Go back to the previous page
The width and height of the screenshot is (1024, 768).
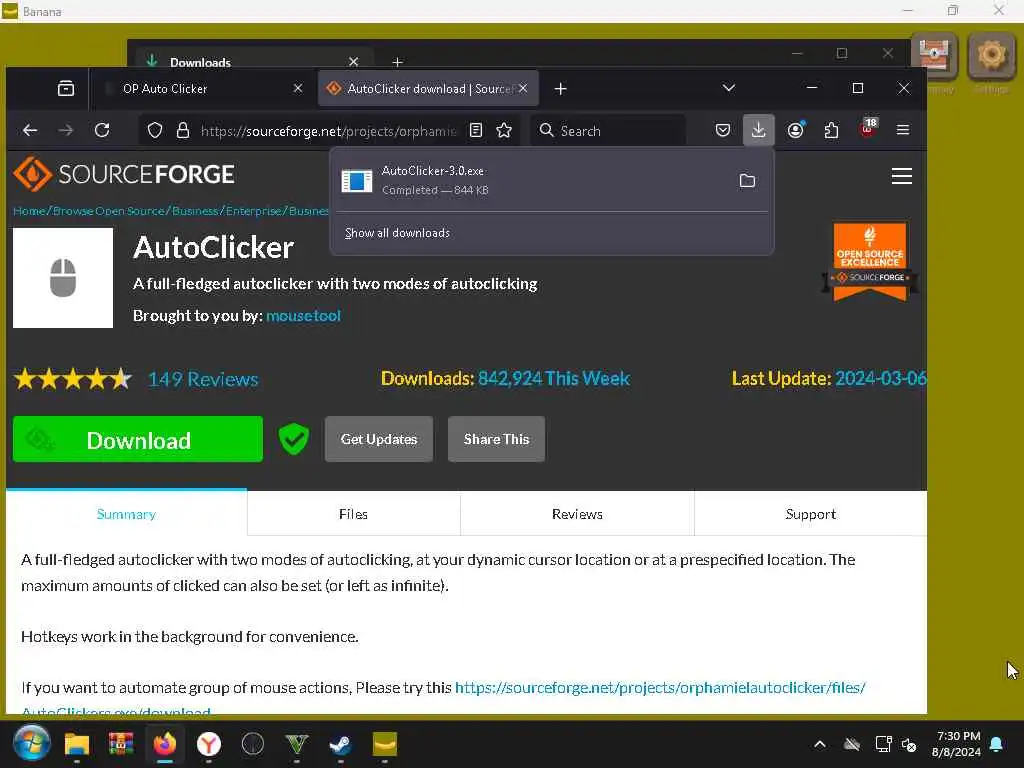pyautogui.click(x=30, y=130)
